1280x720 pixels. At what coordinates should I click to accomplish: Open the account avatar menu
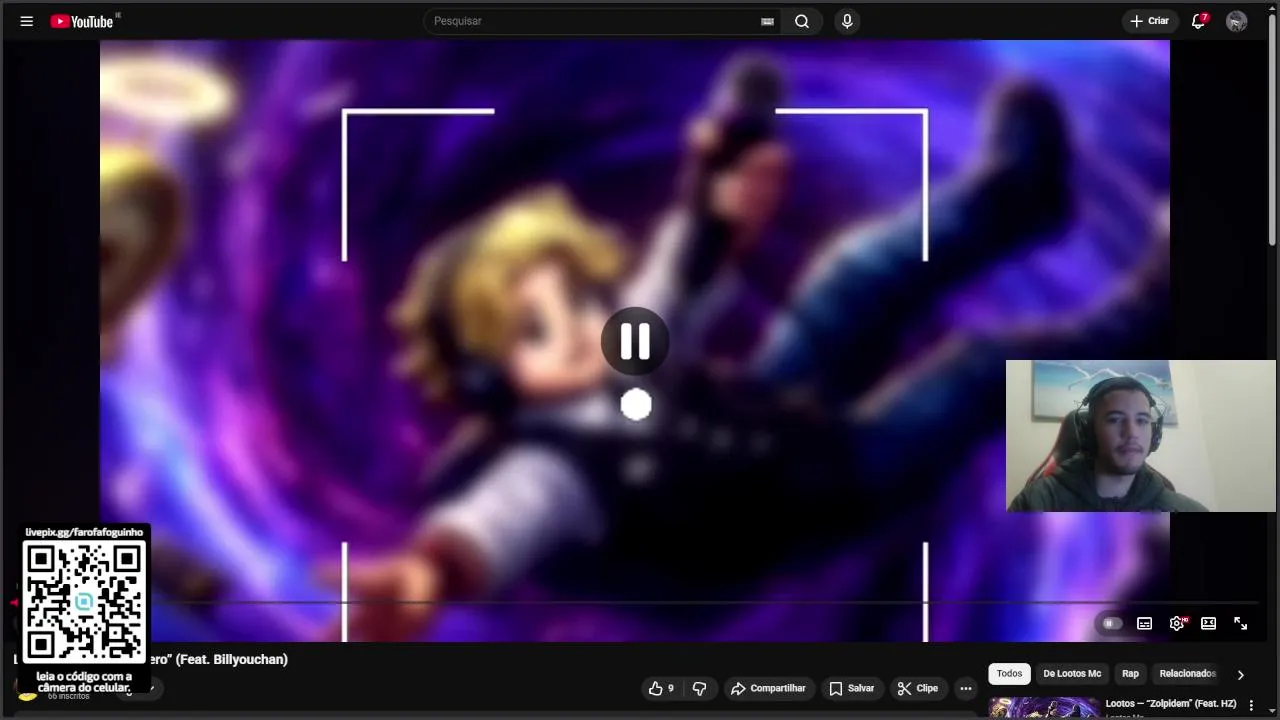coord(1237,21)
